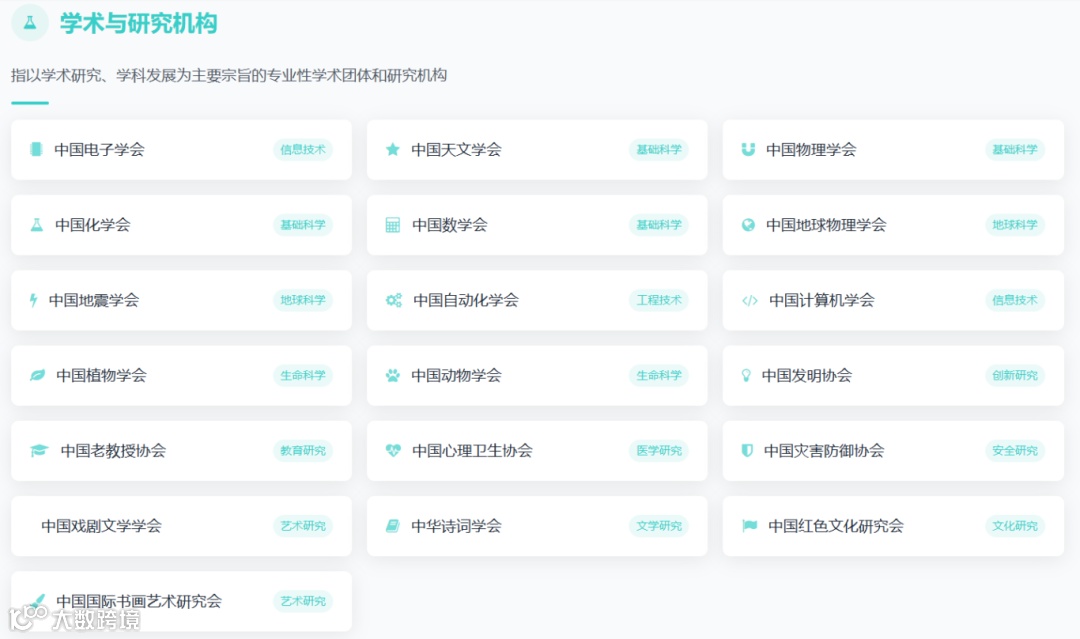Click the paintbrush icon next to 中国国际书画艺术研究会
Image resolution: width=1080 pixels, height=639 pixels.
[x=38, y=600]
